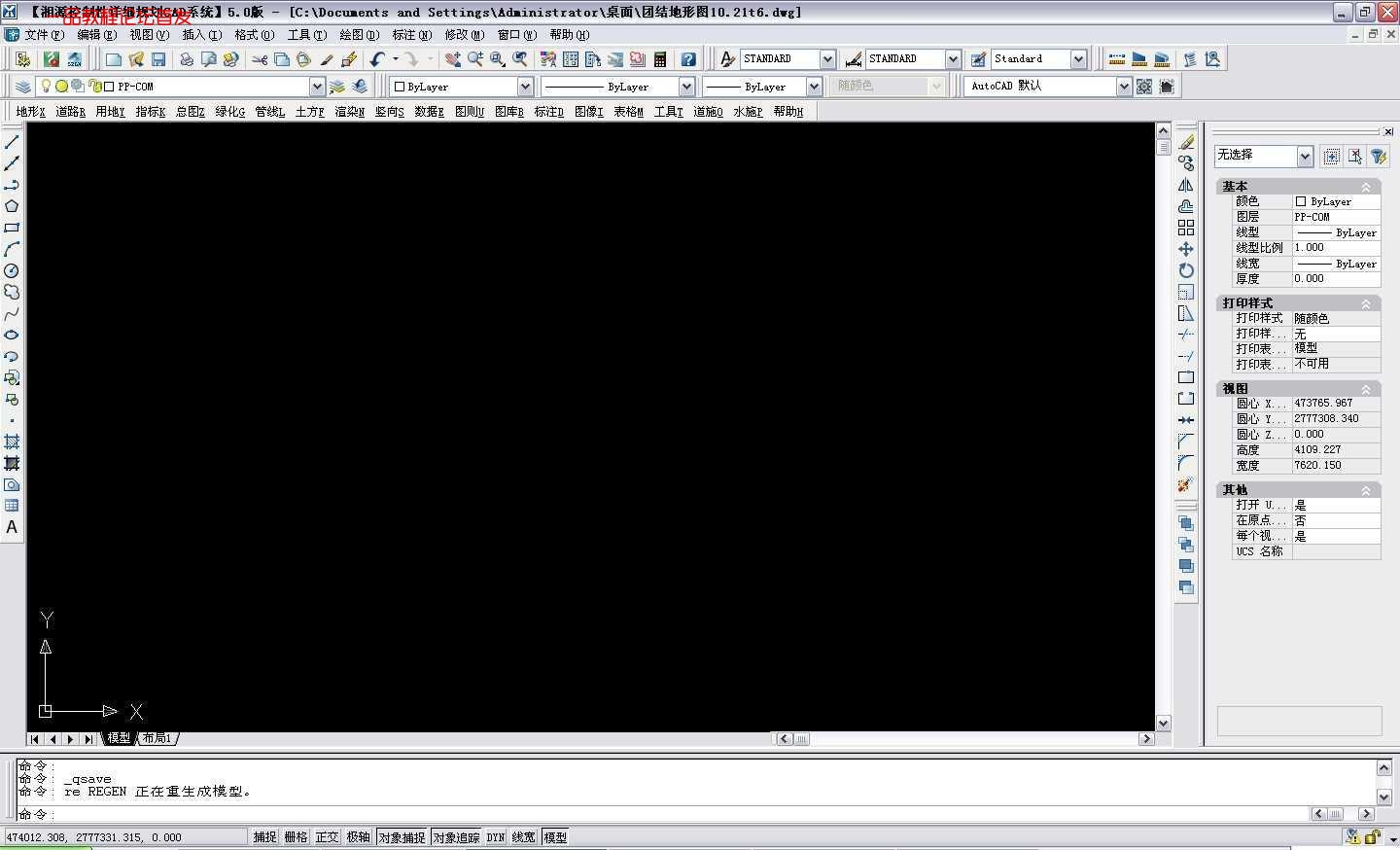Open the Help question mark icon
The height and width of the screenshot is (850, 1400).
coord(688,59)
